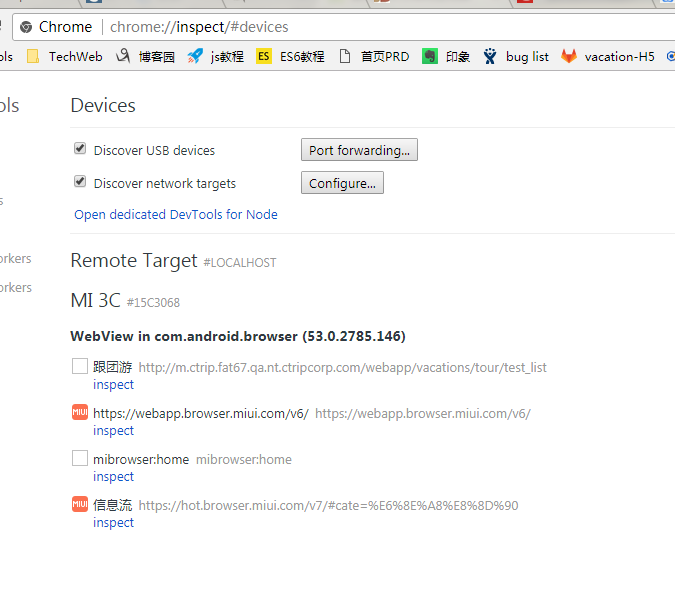Image resolution: width=675 pixels, height=607 pixels.
Task: Open the ES6教程 bookmark ES icon
Action: pos(263,56)
